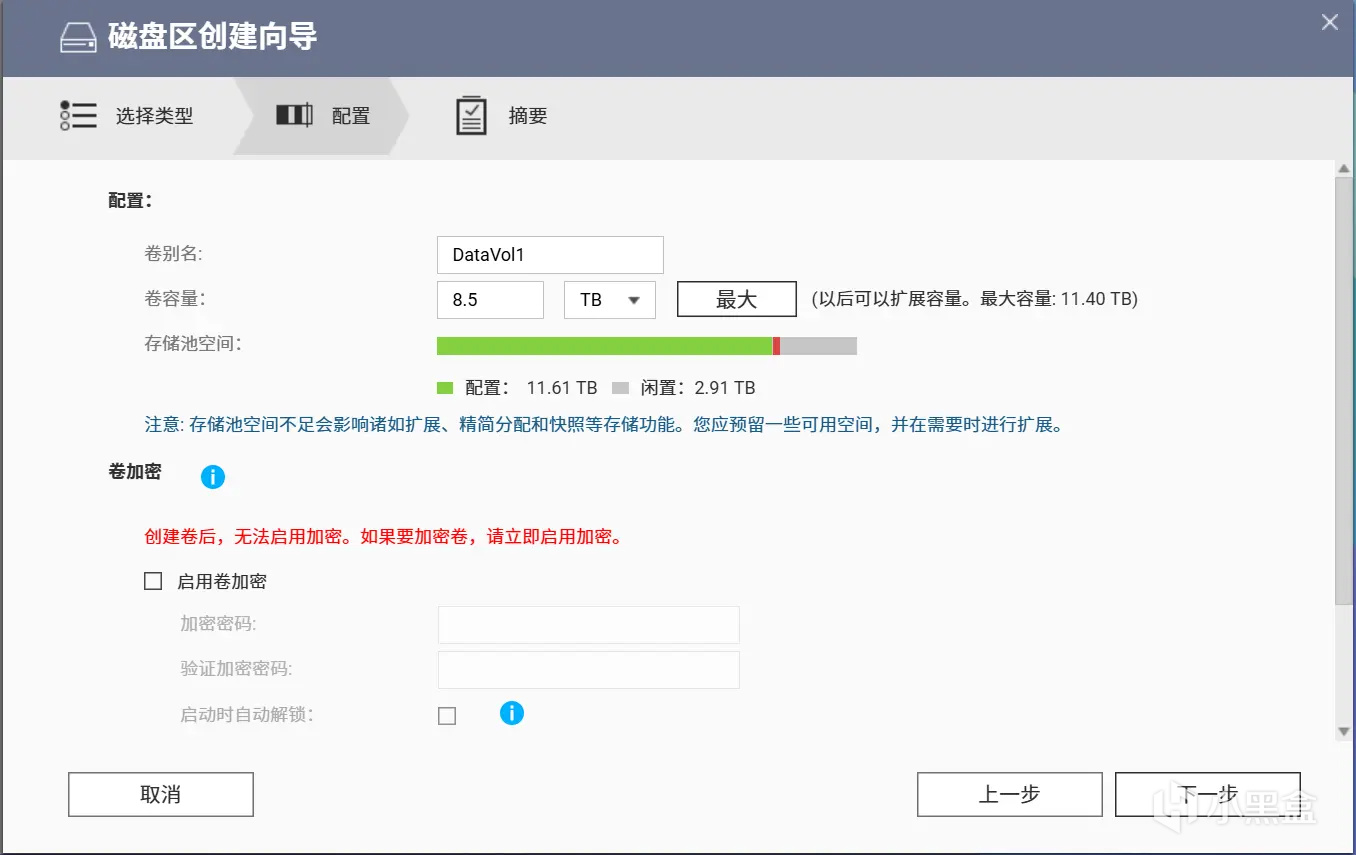The image size is (1356, 855).
Task: Click the 启动时自动解锁: label
Action: [x=246, y=715]
